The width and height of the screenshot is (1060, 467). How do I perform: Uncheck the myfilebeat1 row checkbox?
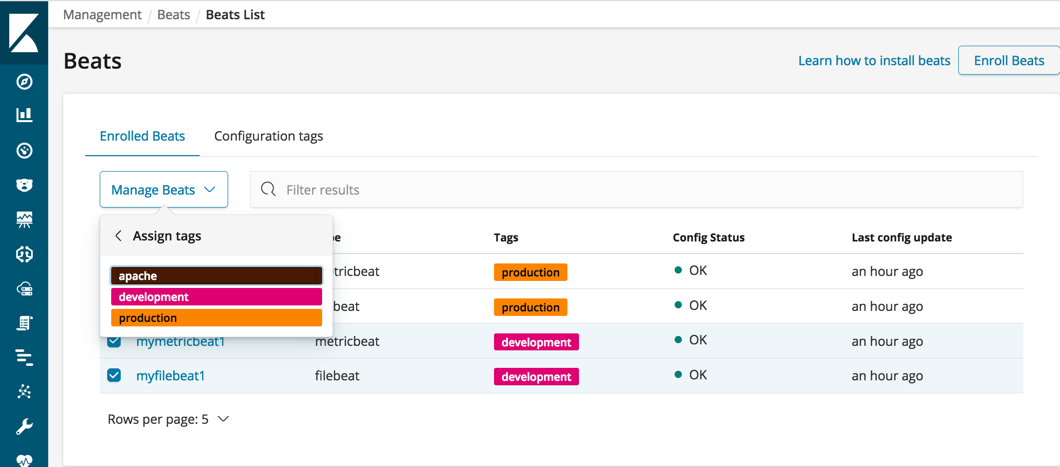click(x=114, y=376)
